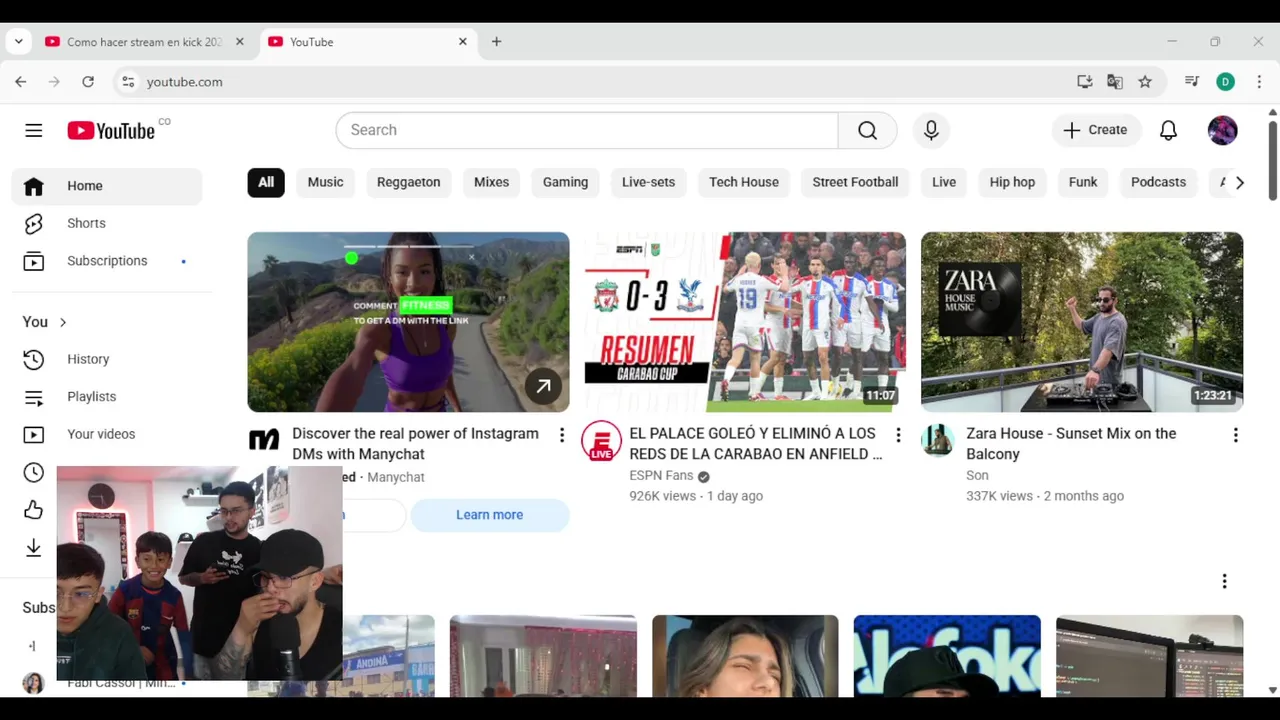
Task: Select the Hip hop filter chip
Action: tap(1012, 182)
